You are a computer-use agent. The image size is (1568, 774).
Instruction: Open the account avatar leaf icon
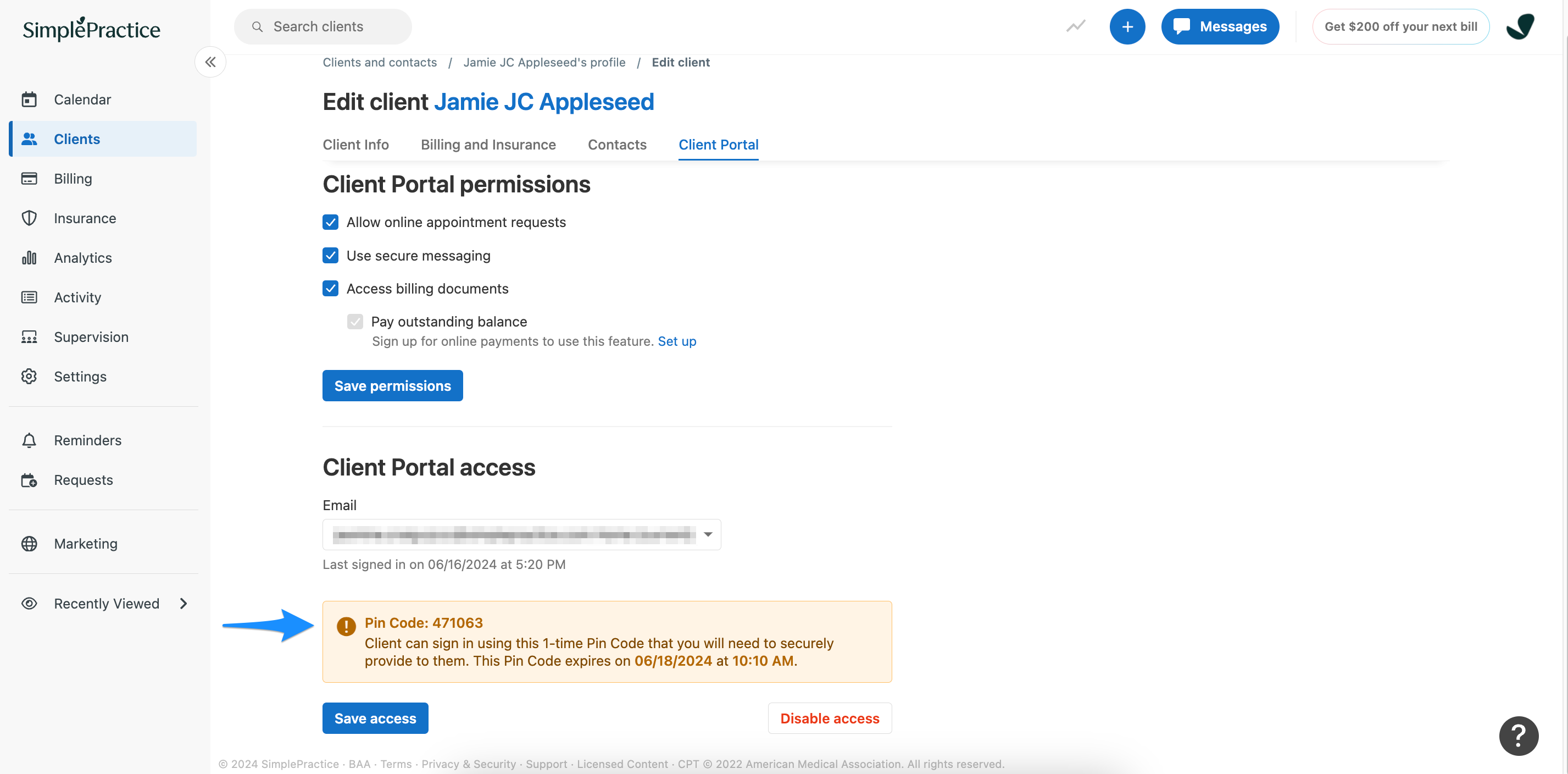tap(1520, 26)
